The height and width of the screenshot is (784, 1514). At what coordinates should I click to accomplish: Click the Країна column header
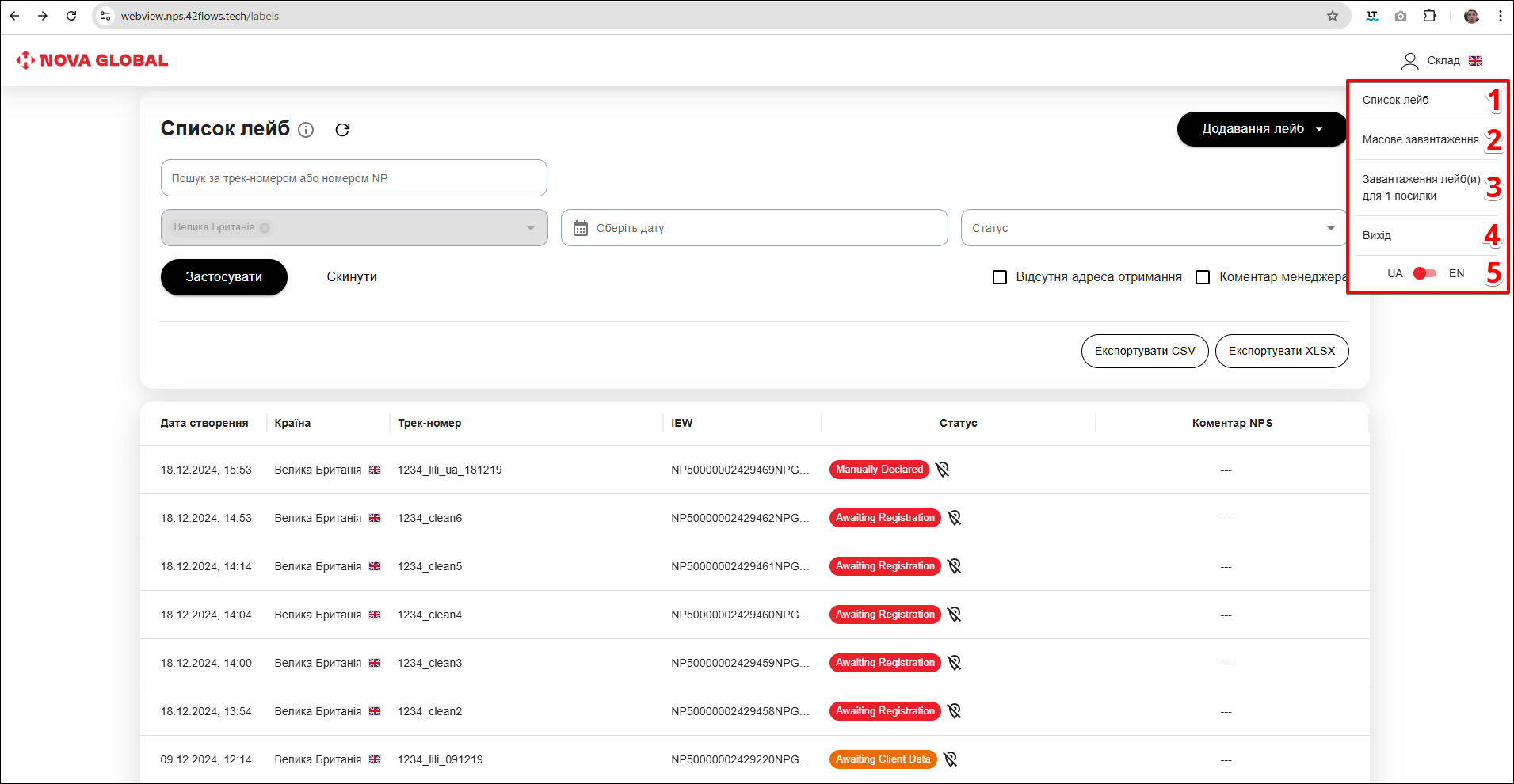(292, 423)
